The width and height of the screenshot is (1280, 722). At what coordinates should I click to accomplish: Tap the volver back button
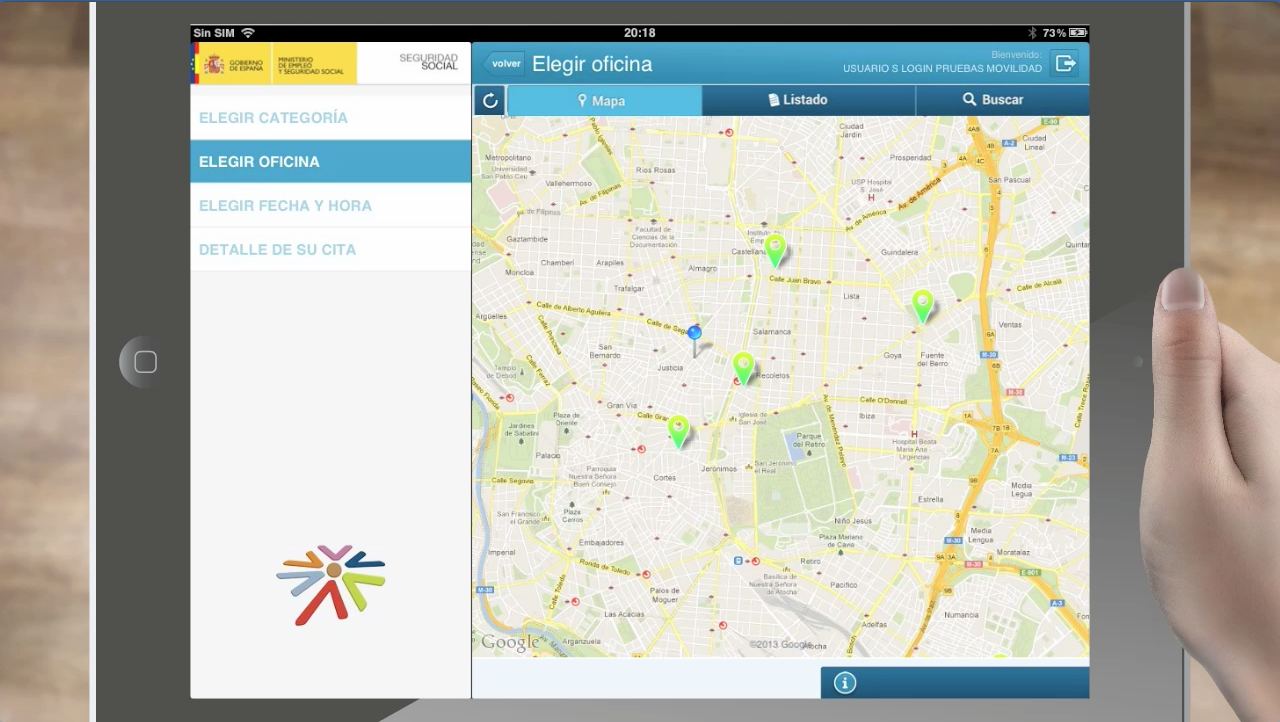point(504,64)
